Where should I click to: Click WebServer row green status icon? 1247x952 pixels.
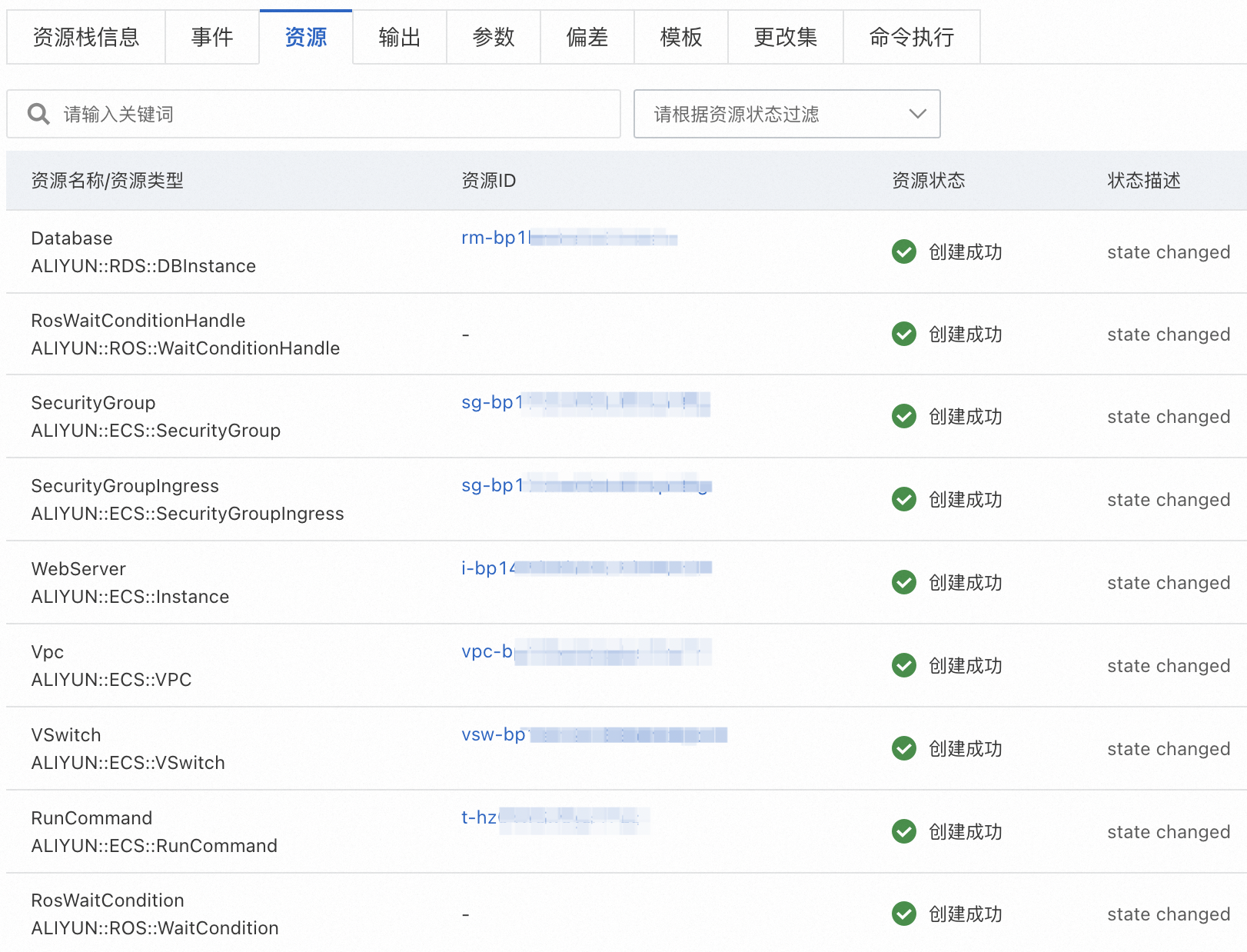pos(904,582)
